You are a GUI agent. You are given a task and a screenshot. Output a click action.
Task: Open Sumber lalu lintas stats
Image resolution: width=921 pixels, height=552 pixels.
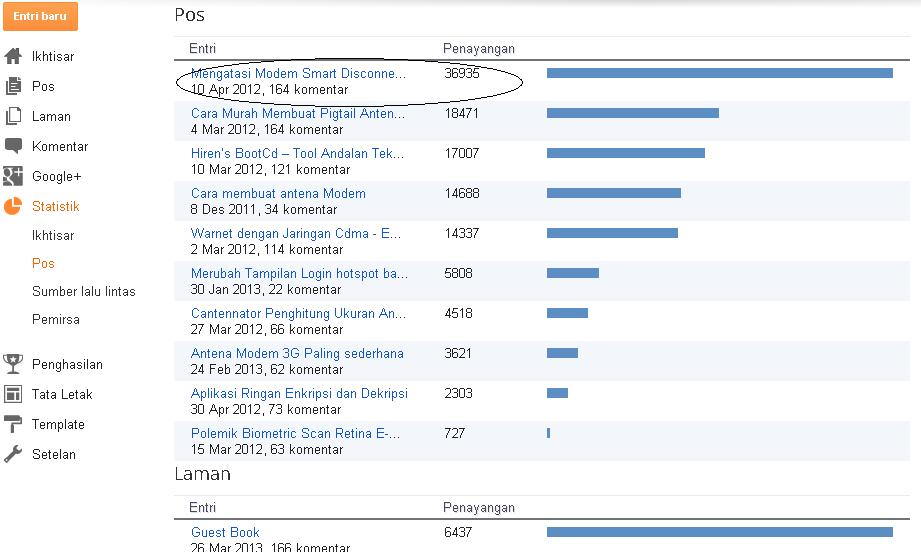[83, 291]
